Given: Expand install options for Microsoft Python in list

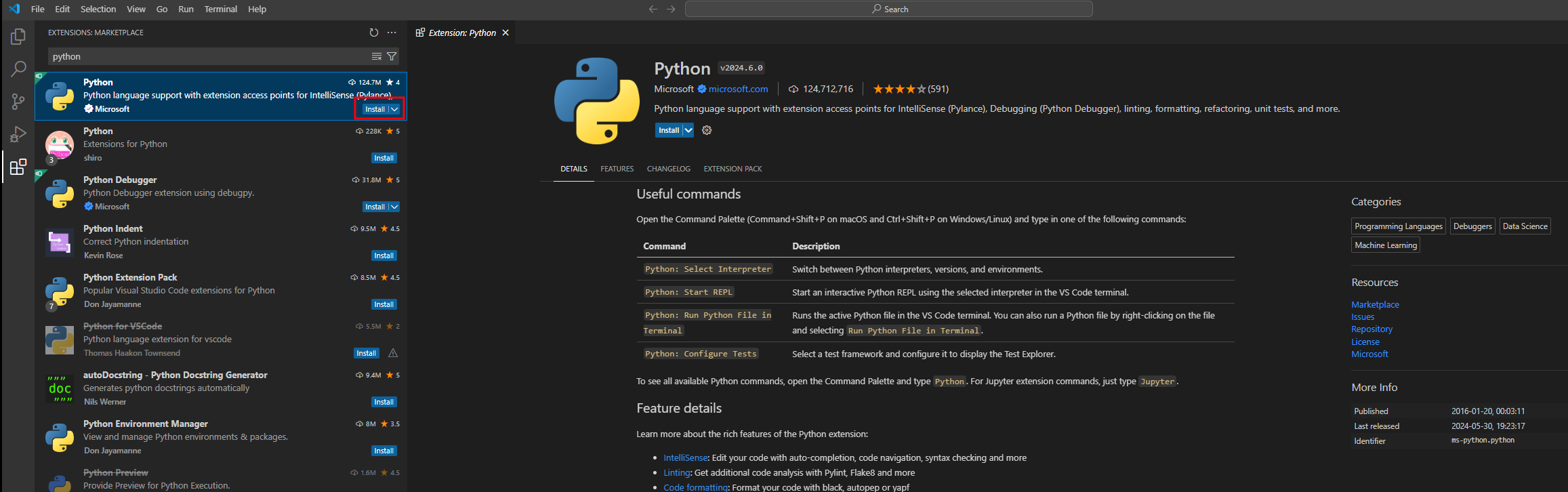Looking at the screenshot, I should coord(394,109).
